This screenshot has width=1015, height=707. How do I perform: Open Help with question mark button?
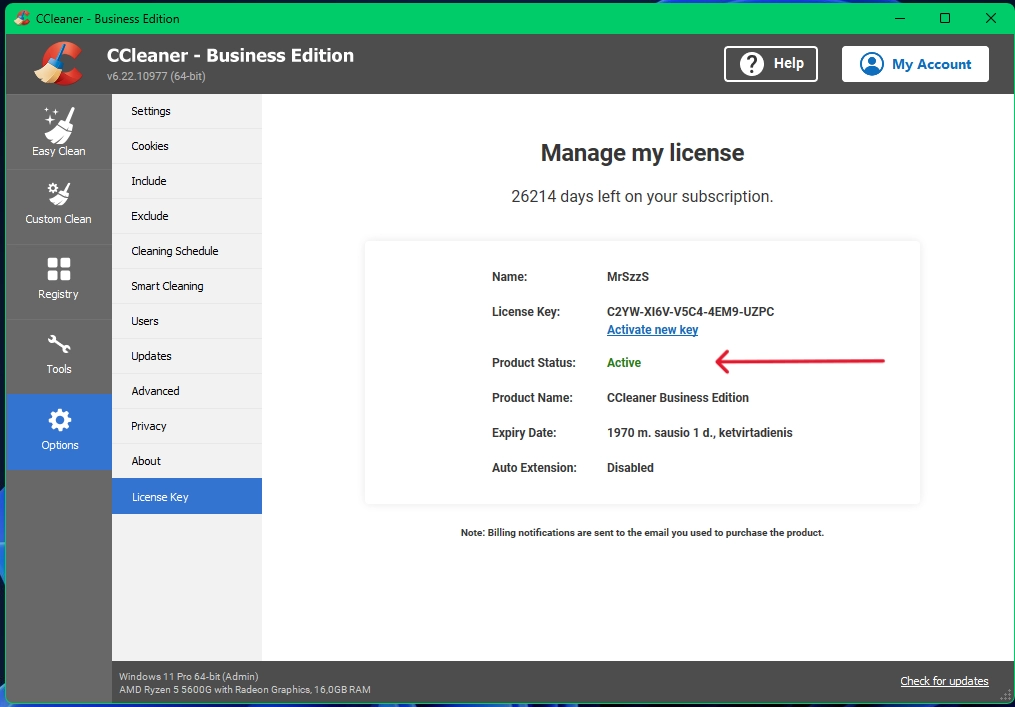tap(770, 63)
